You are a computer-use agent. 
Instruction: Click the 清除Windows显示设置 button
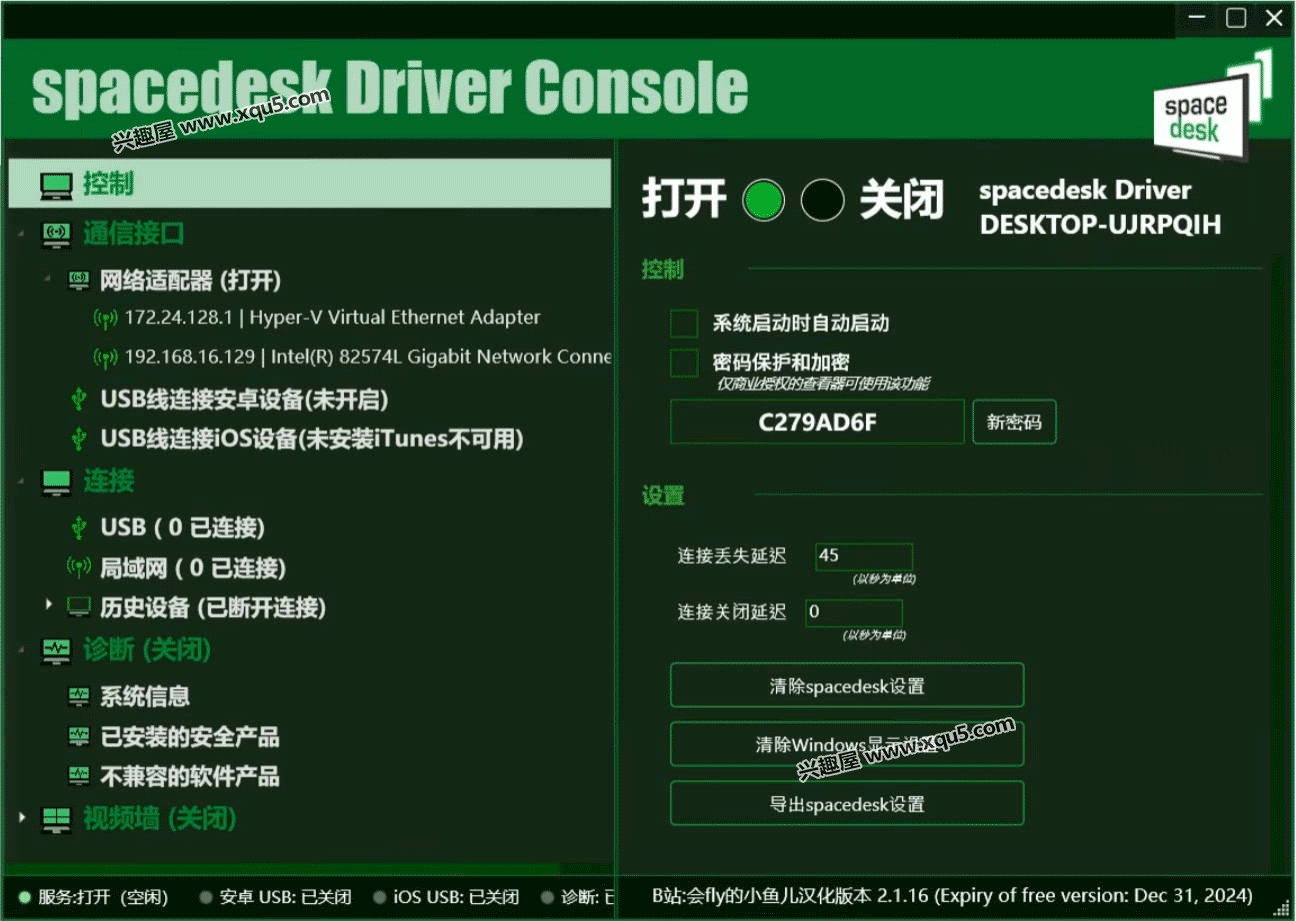click(x=847, y=745)
